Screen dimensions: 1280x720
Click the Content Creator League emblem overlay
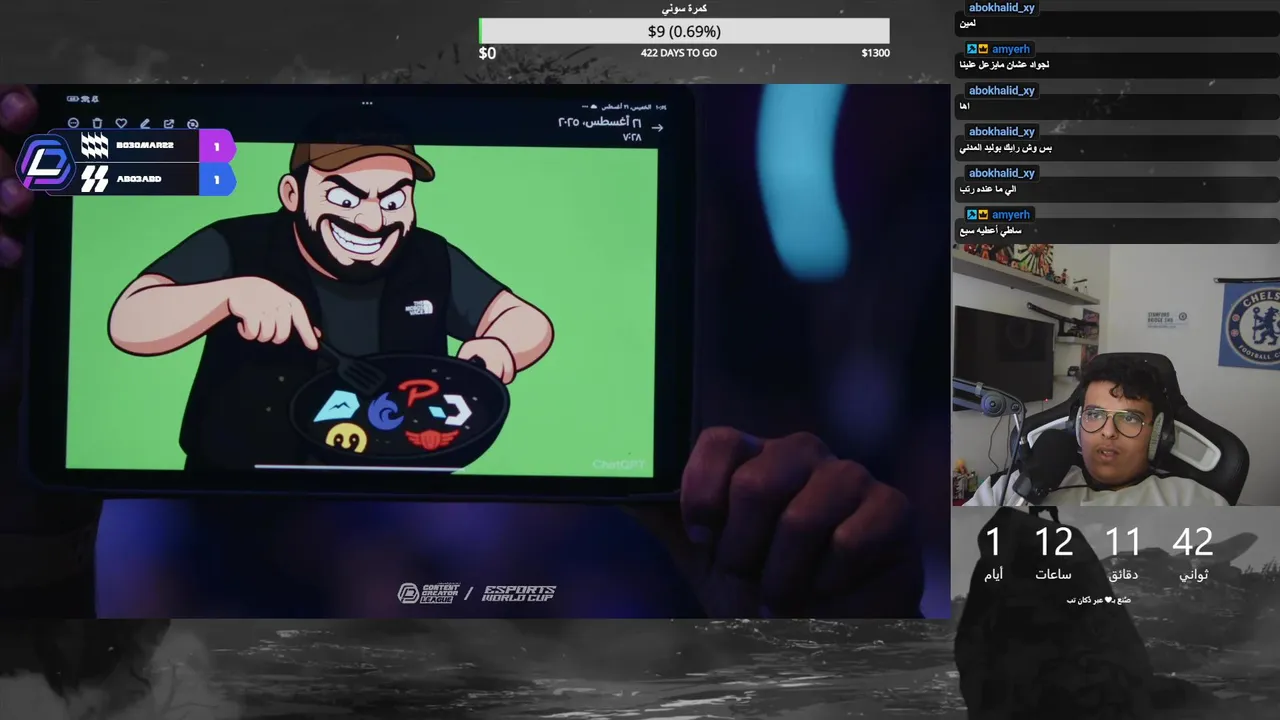click(46, 162)
